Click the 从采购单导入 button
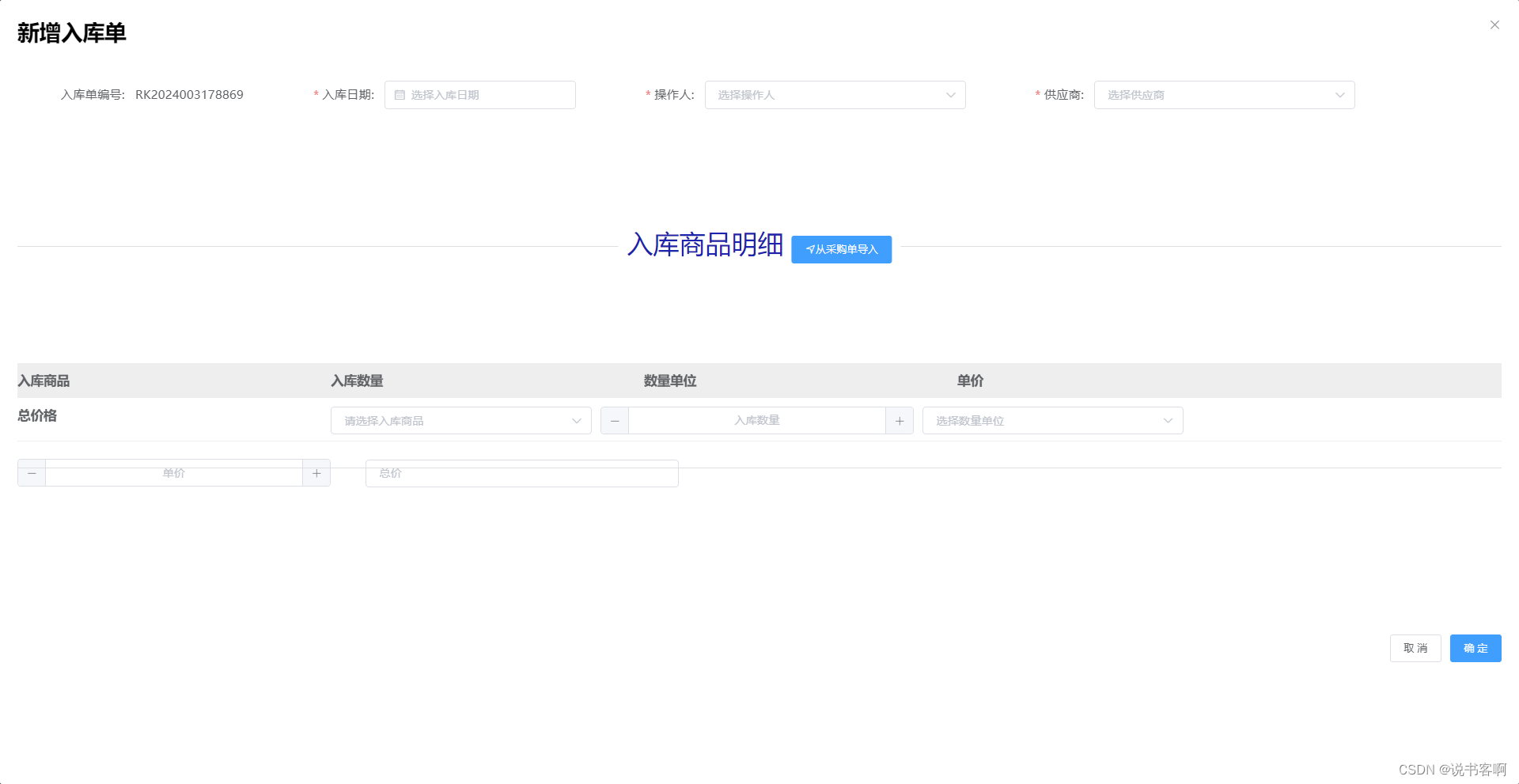Screen dimensions: 1519x784 click(842, 249)
